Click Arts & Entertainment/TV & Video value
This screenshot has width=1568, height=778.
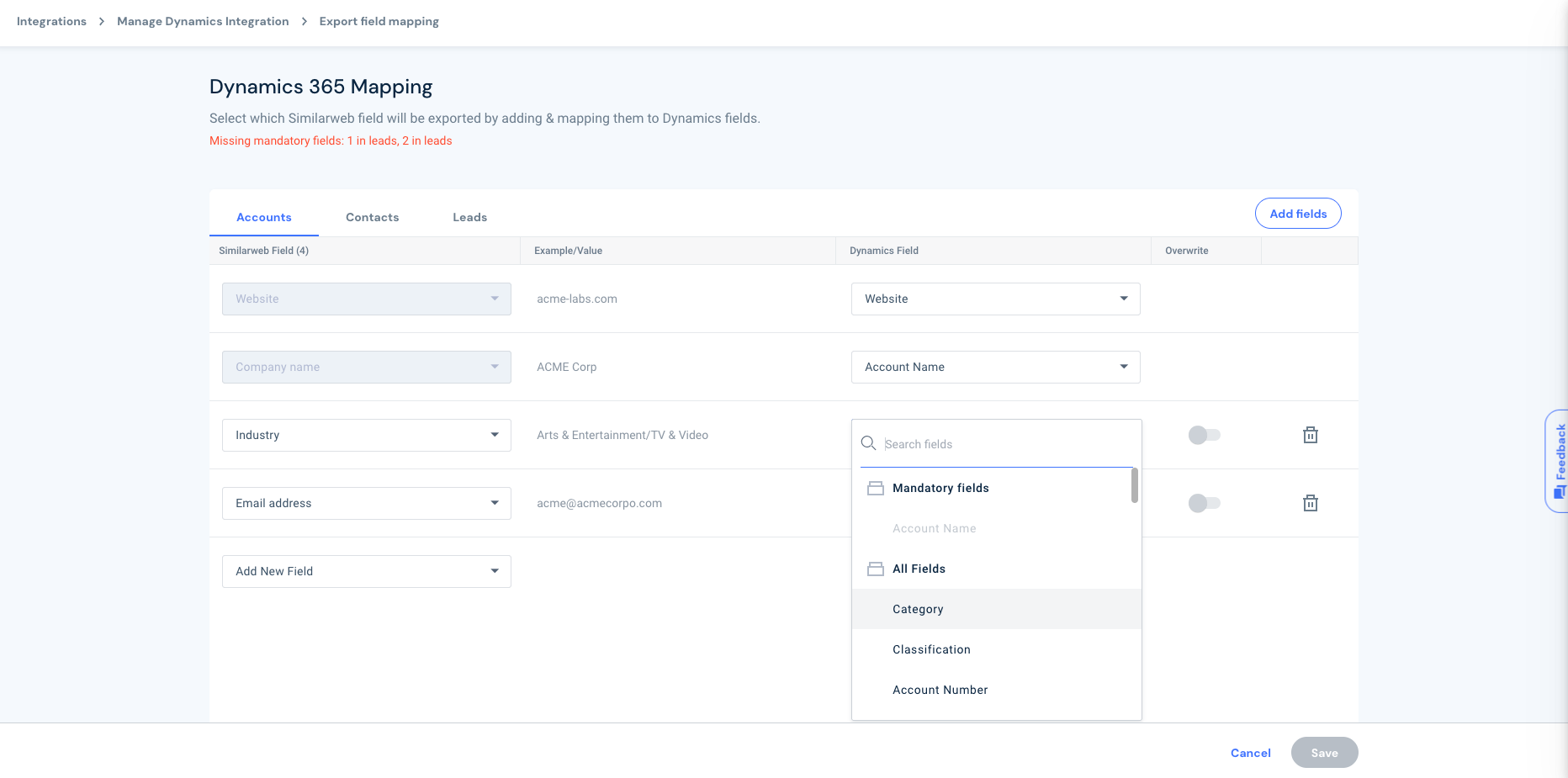pyautogui.click(x=622, y=435)
